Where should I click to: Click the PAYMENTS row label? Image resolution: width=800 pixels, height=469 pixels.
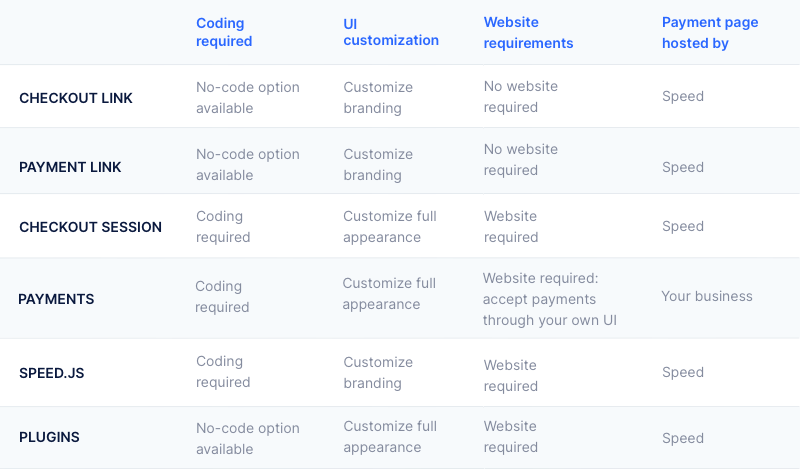56,299
